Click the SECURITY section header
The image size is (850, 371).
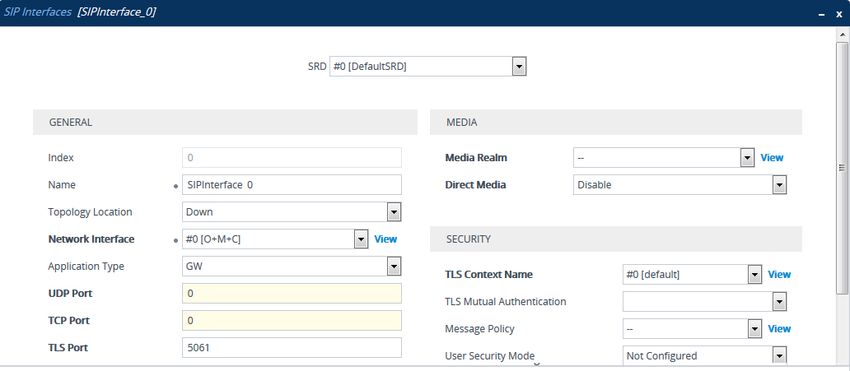tap(616, 239)
